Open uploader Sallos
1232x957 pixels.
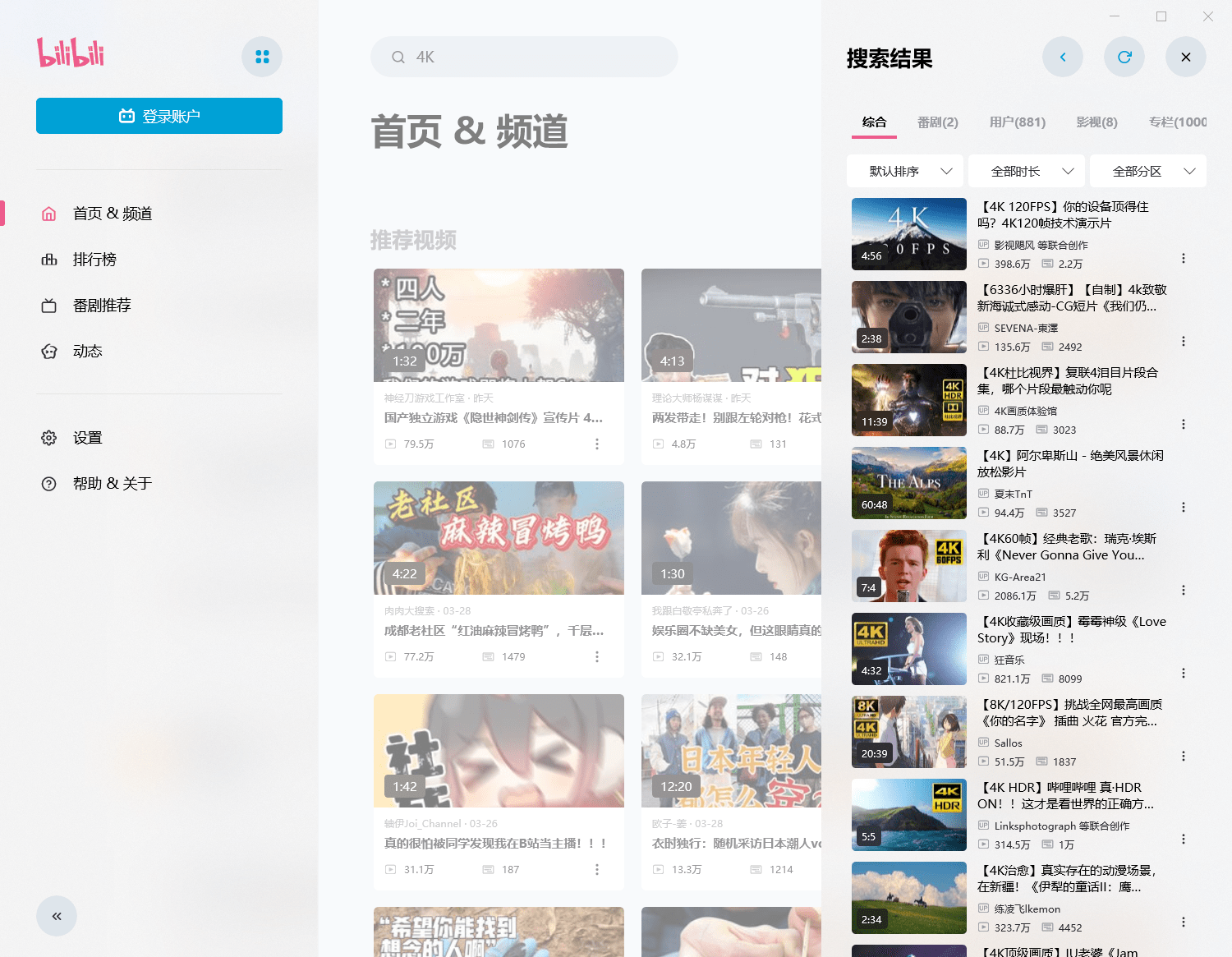[x=1009, y=743]
